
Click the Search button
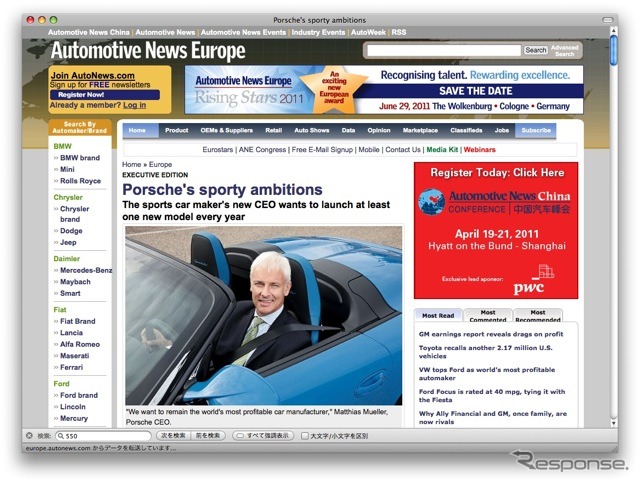pos(536,50)
